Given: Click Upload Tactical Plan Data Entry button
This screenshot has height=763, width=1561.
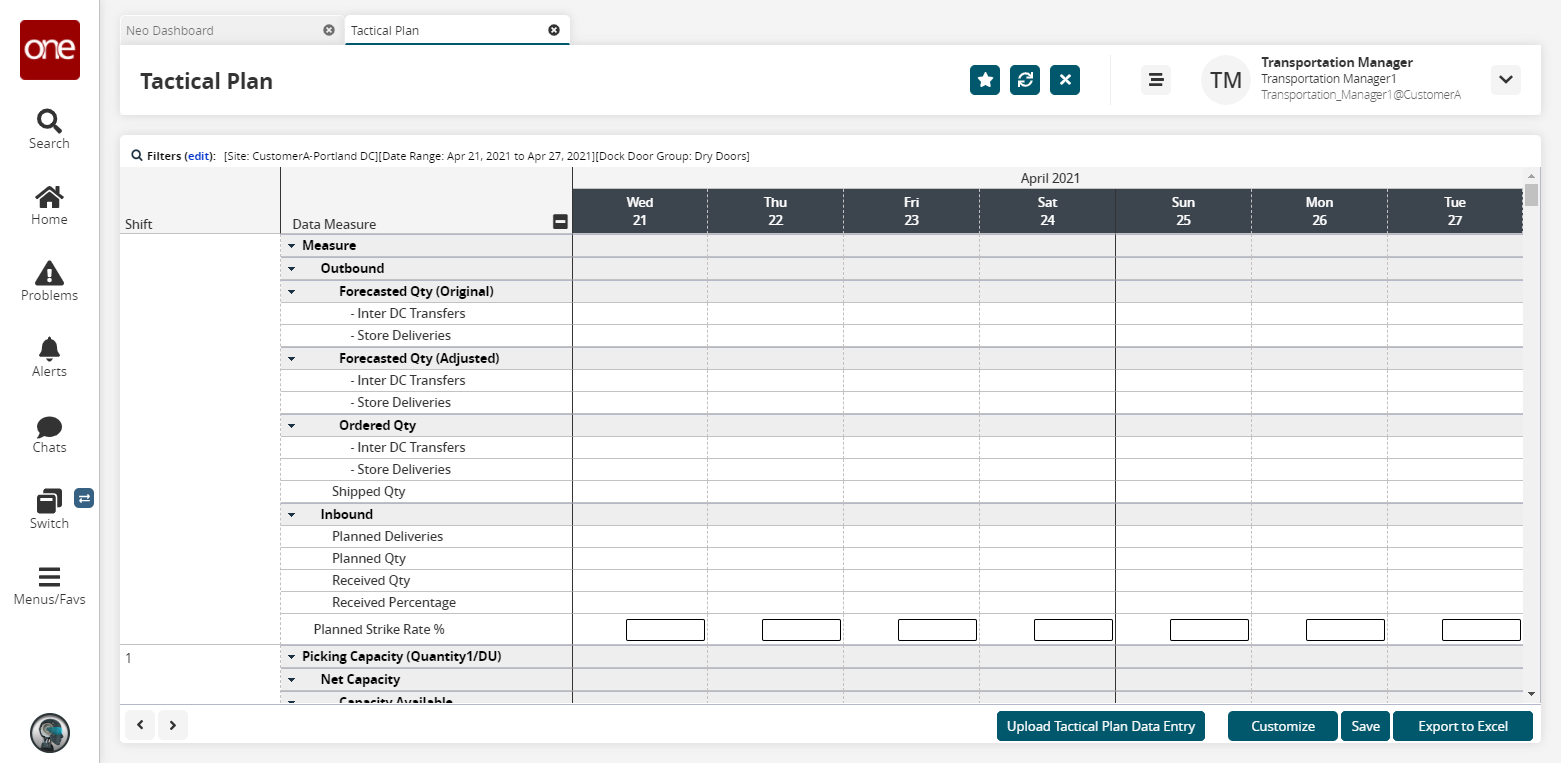Looking at the screenshot, I should tap(1100, 726).
